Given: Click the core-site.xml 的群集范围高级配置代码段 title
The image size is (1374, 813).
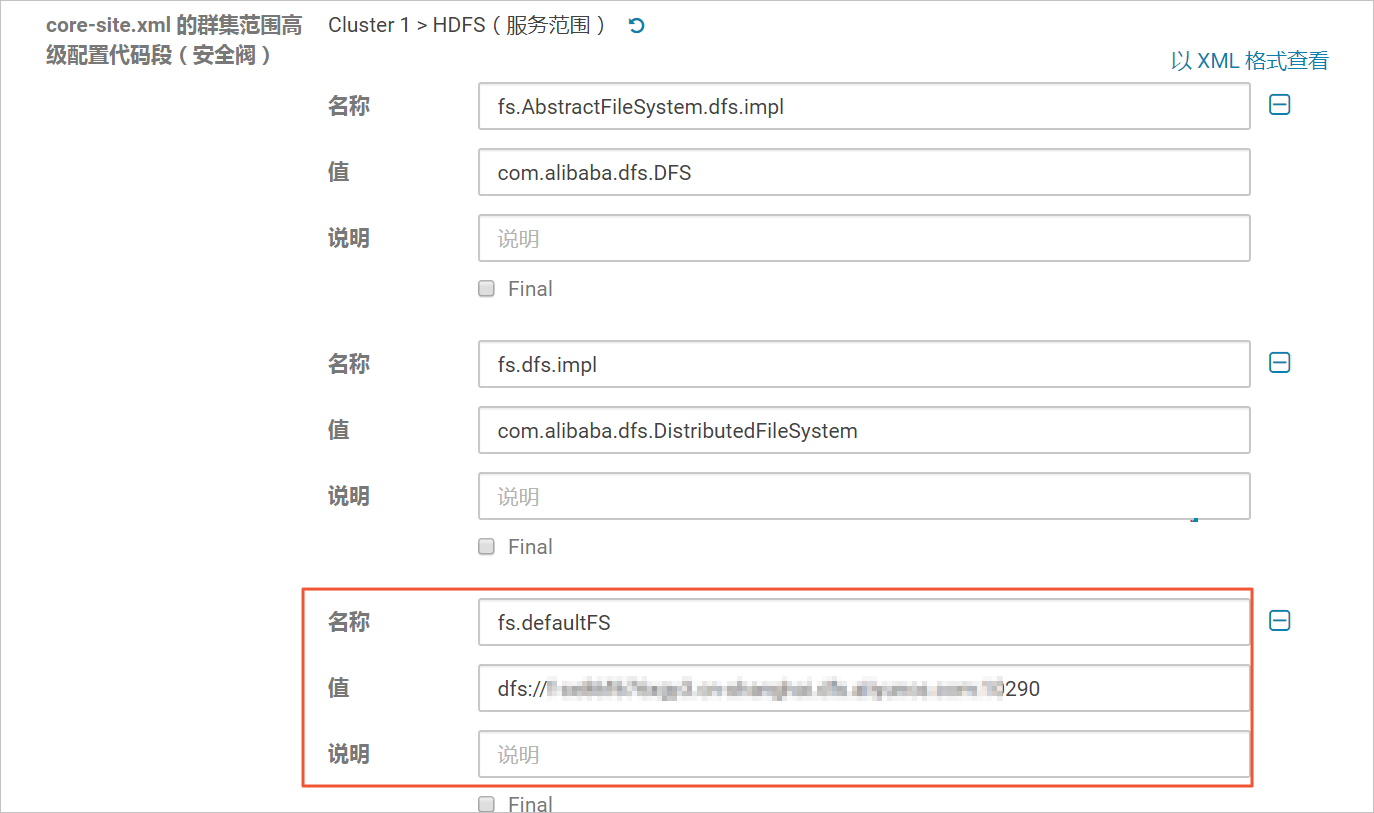Looking at the screenshot, I should pyautogui.click(x=174, y=40).
